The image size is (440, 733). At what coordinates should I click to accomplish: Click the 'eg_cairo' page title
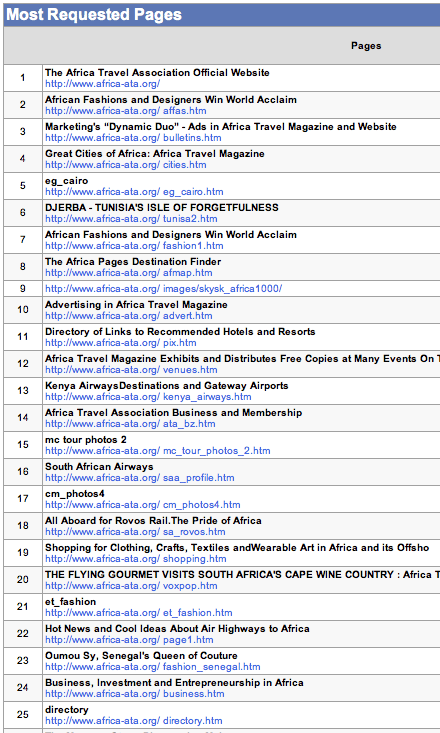click(66, 181)
